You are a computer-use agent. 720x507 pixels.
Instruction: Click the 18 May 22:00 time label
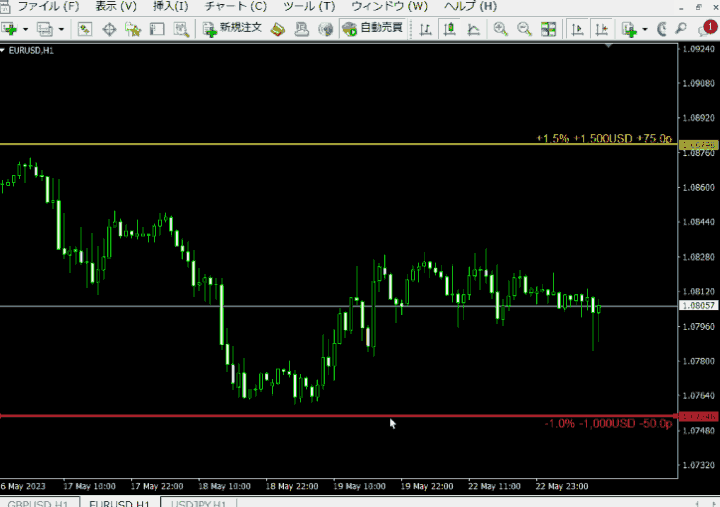tap(292, 486)
